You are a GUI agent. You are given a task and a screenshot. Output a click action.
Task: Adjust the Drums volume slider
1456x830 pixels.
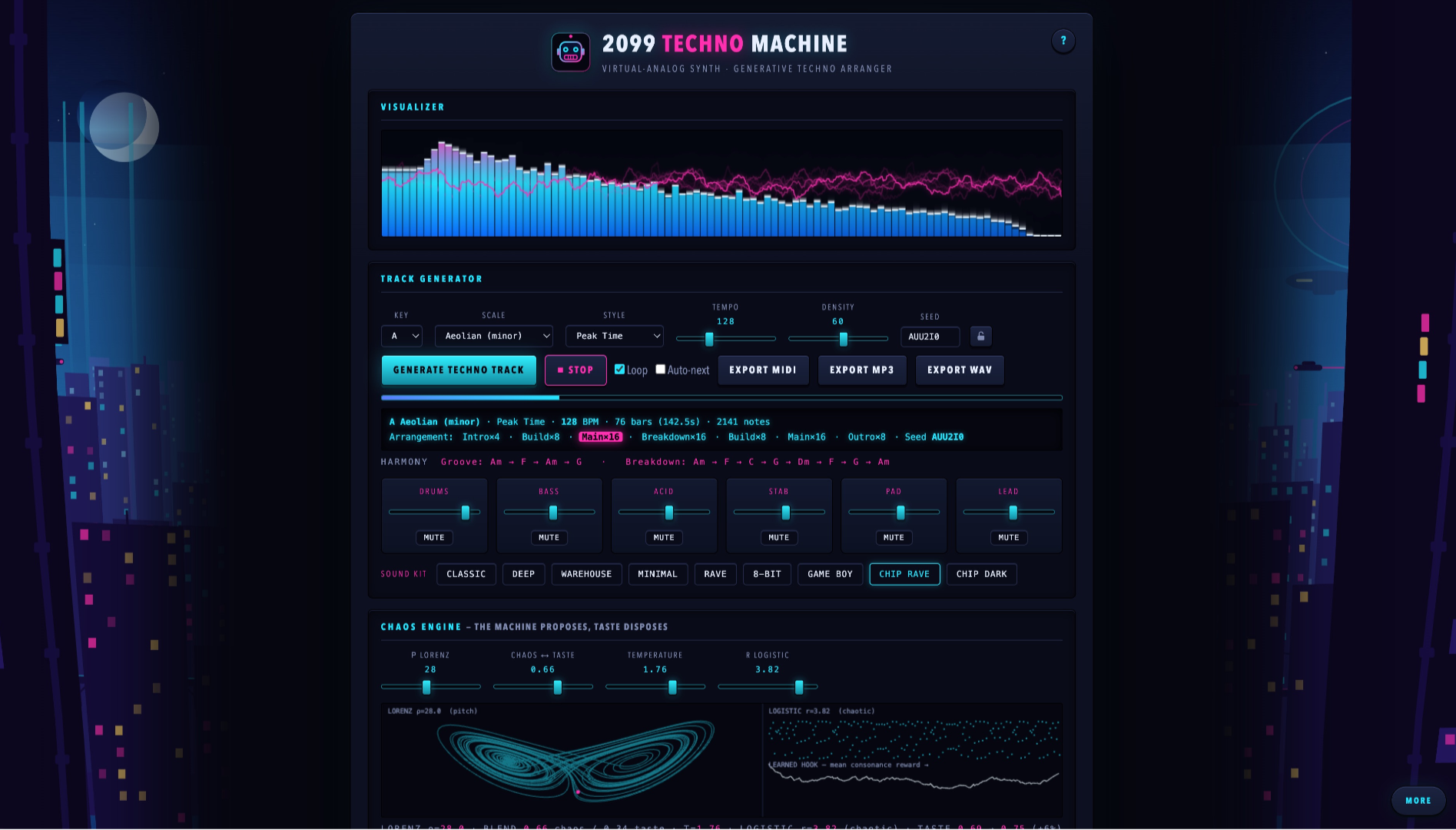click(434, 512)
